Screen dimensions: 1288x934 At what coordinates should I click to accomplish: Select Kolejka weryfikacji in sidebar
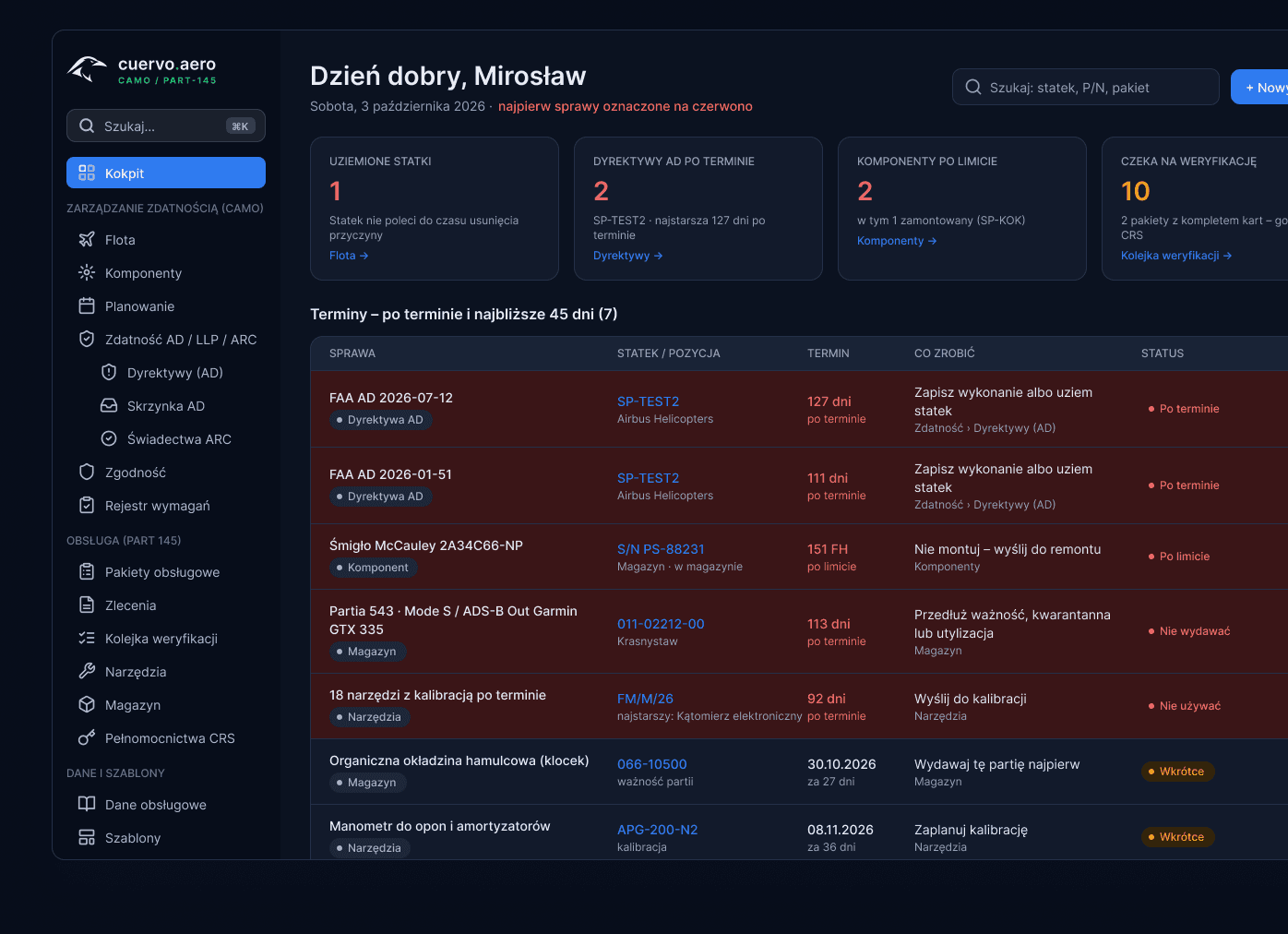pyautogui.click(x=166, y=638)
